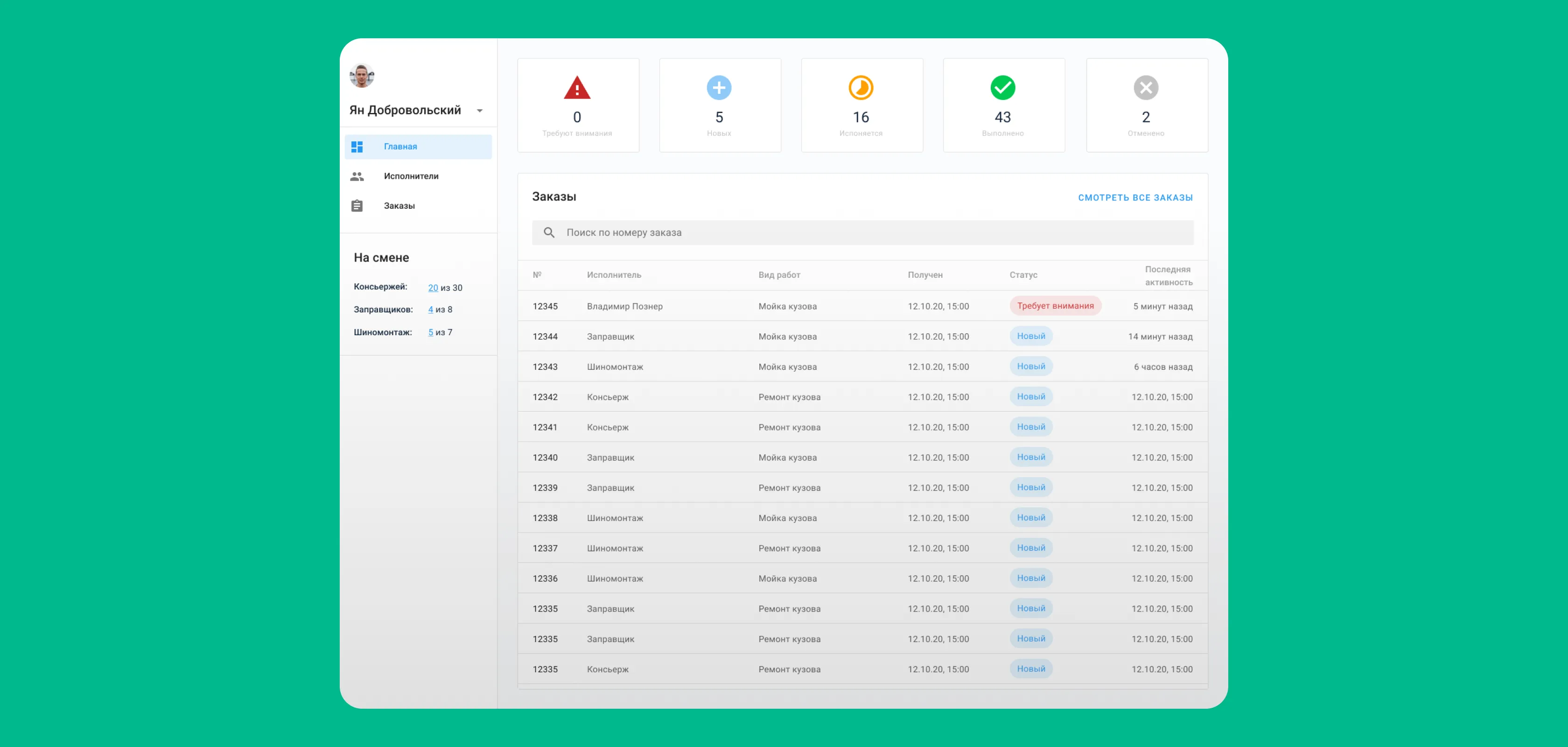Screen dimensions: 1568x747
Task: Click the search magnifier icon
Action: (549, 233)
